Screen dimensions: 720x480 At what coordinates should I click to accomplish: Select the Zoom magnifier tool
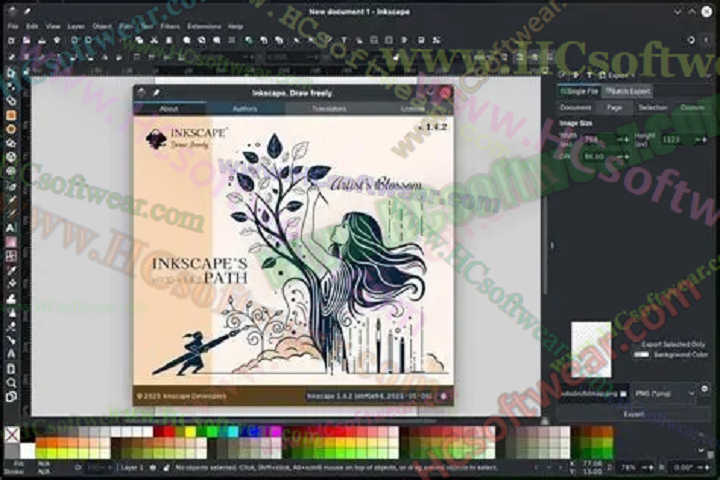tap(11, 383)
